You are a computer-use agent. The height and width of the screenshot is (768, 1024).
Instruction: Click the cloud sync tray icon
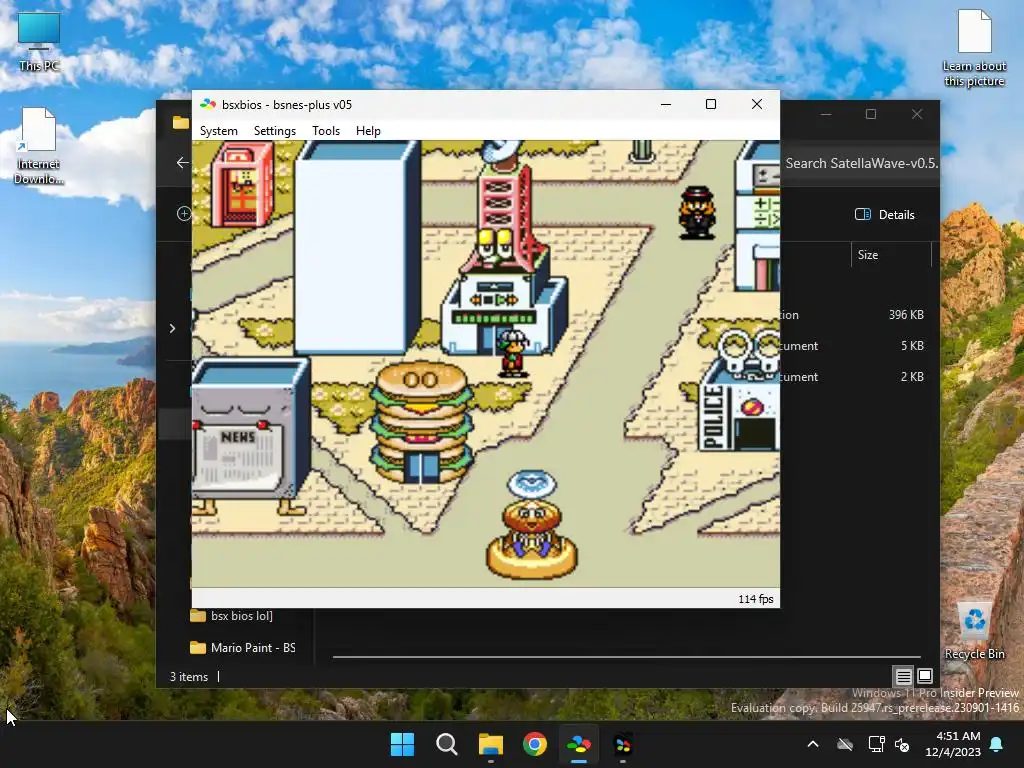pos(845,744)
